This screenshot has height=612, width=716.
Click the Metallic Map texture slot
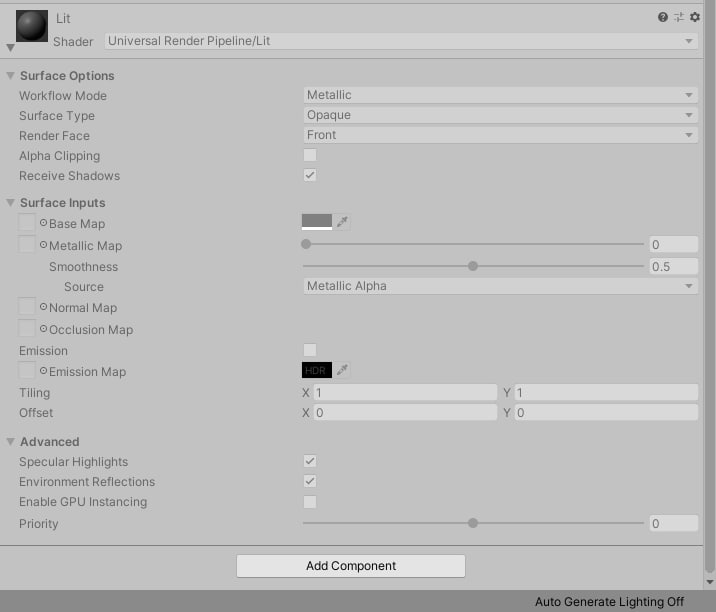coord(26,244)
